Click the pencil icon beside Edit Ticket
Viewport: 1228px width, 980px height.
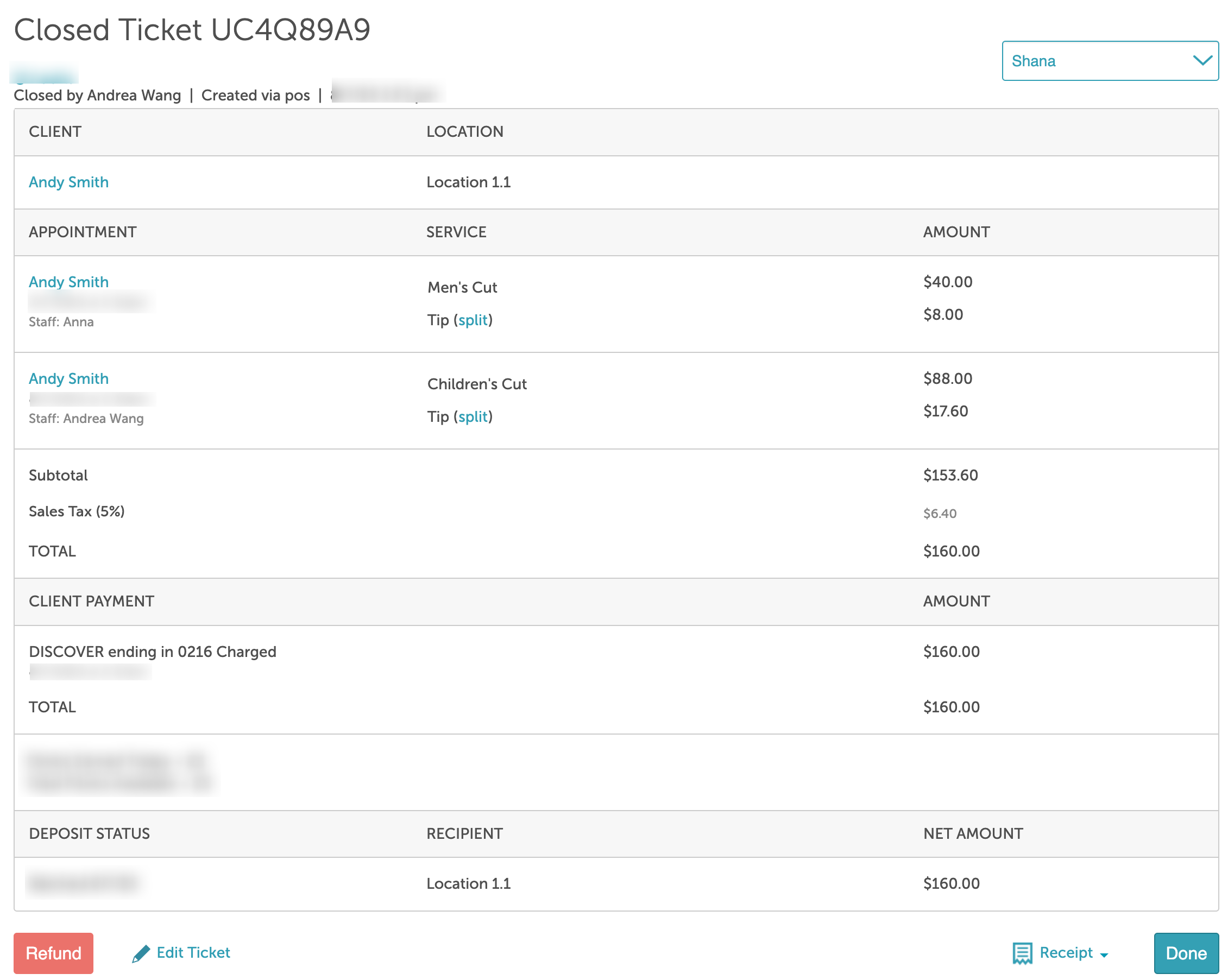click(x=141, y=953)
